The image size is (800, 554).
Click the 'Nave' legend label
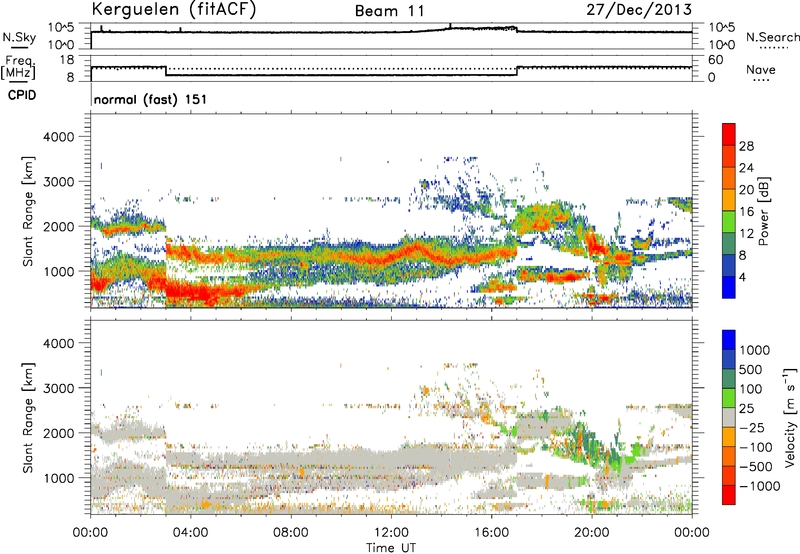(761, 69)
